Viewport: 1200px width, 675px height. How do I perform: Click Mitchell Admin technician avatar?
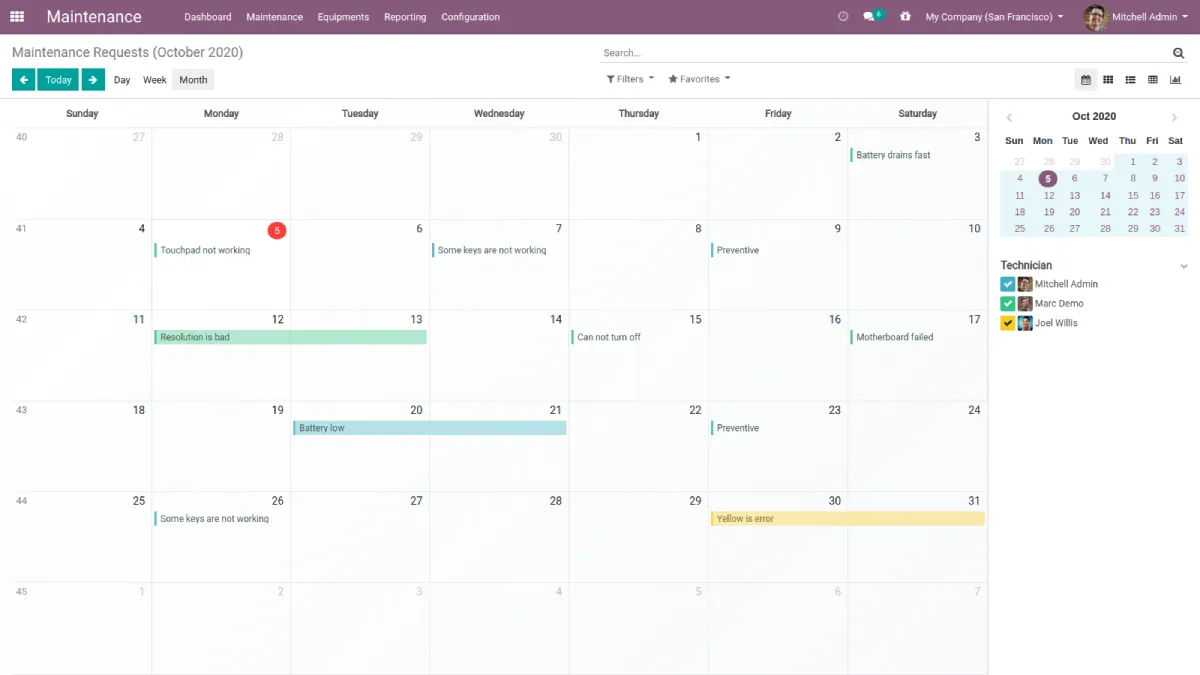tap(1025, 284)
